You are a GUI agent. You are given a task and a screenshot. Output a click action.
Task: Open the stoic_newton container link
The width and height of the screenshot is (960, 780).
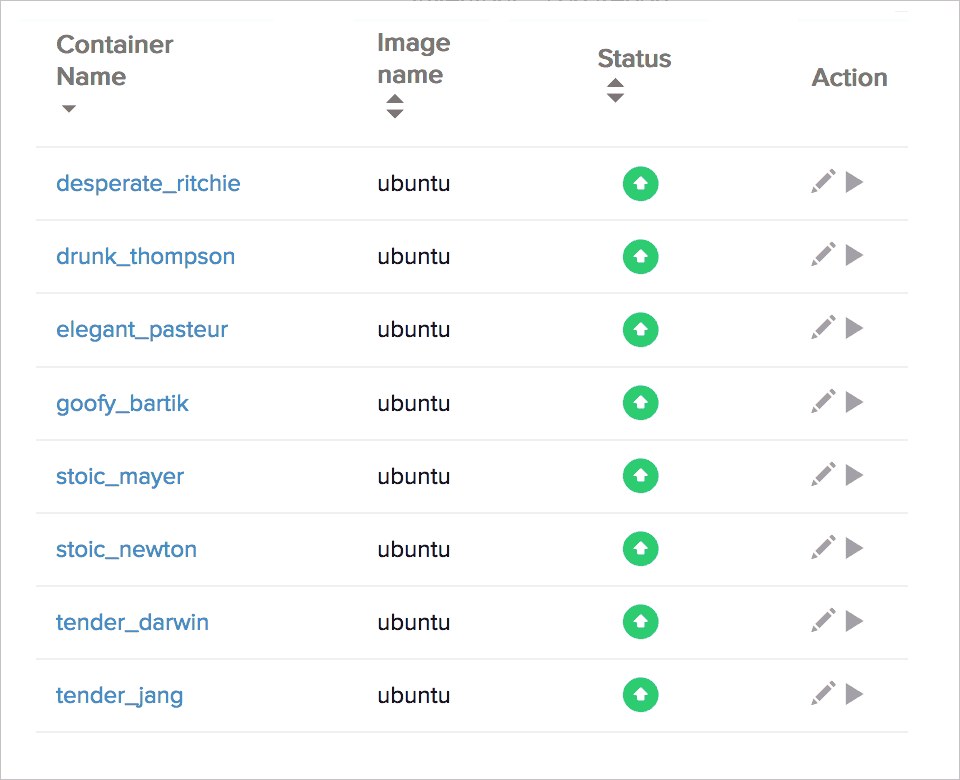126,549
